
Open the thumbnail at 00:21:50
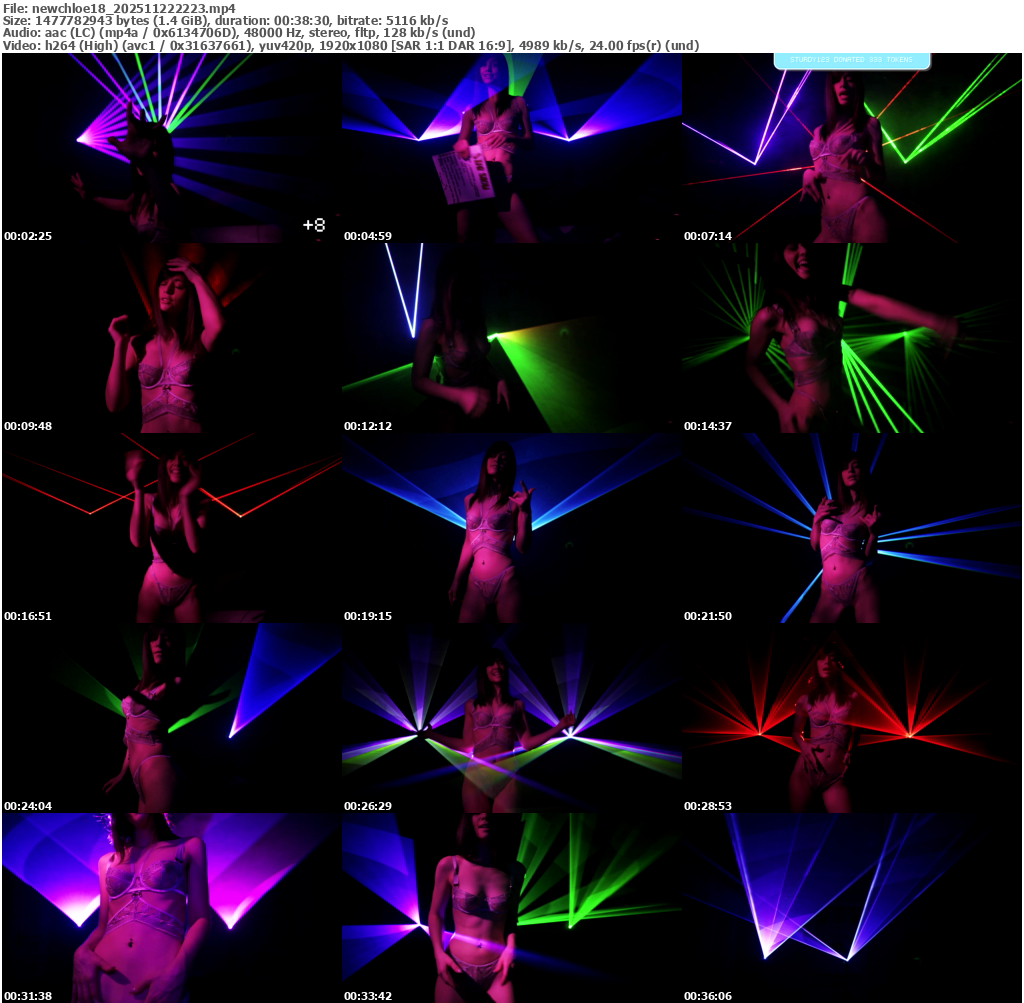pyautogui.click(x=851, y=528)
